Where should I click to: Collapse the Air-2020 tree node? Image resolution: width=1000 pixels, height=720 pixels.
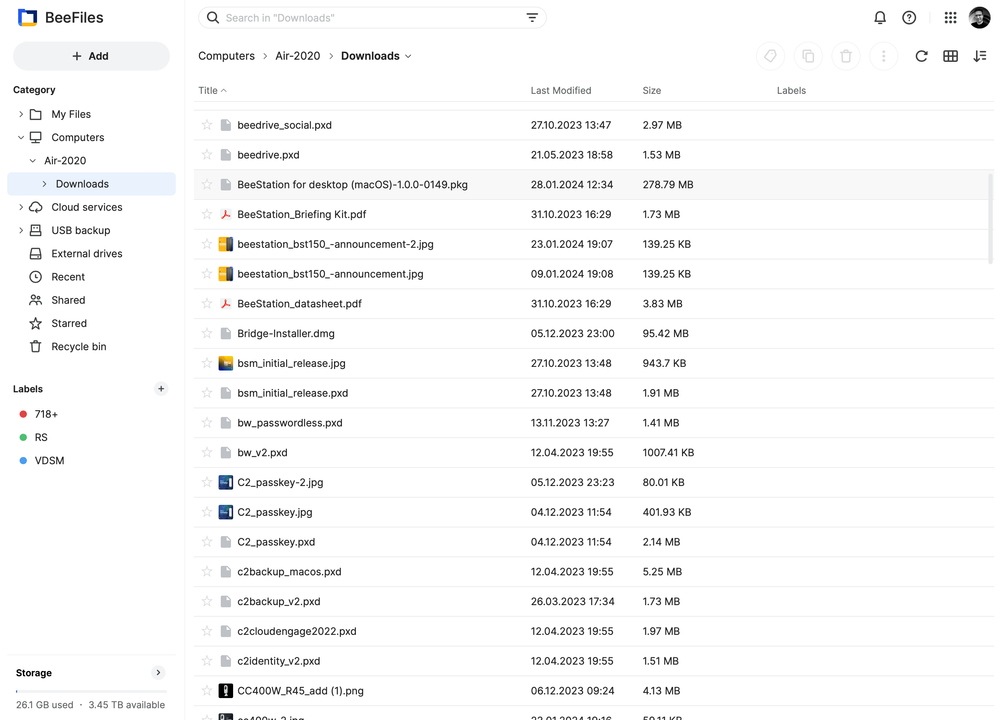click(x=33, y=161)
